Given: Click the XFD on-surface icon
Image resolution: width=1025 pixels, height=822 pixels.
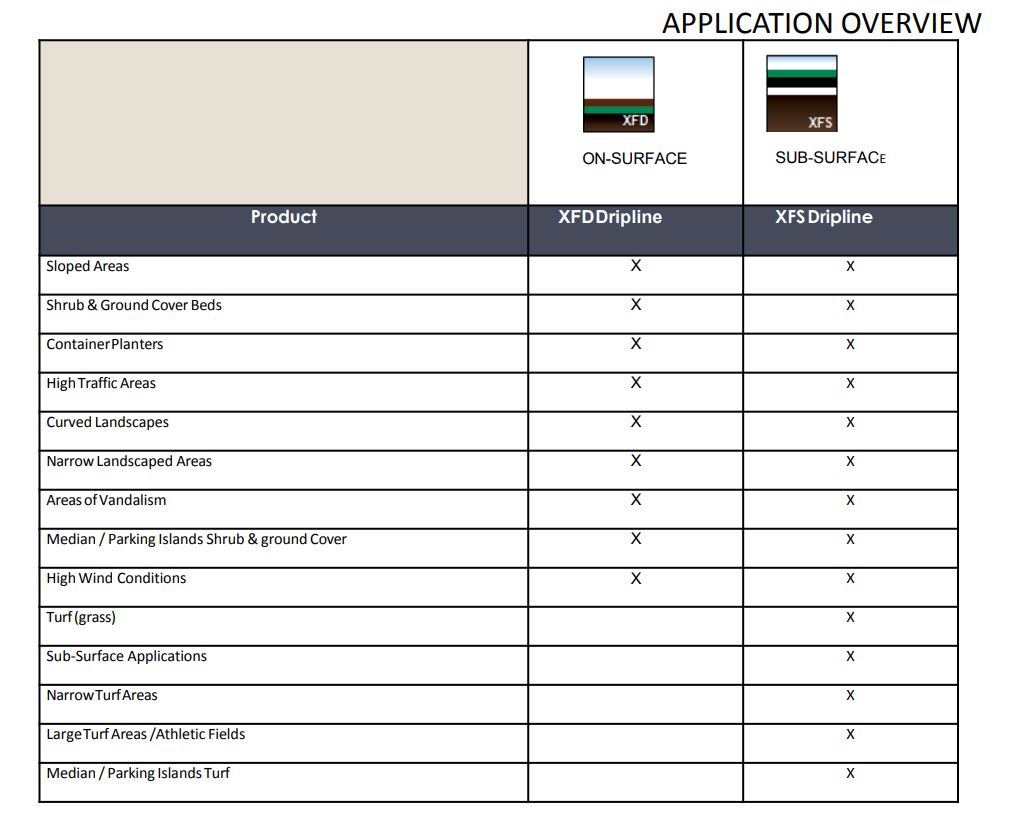Looking at the screenshot, I should (x=618, y=95).
